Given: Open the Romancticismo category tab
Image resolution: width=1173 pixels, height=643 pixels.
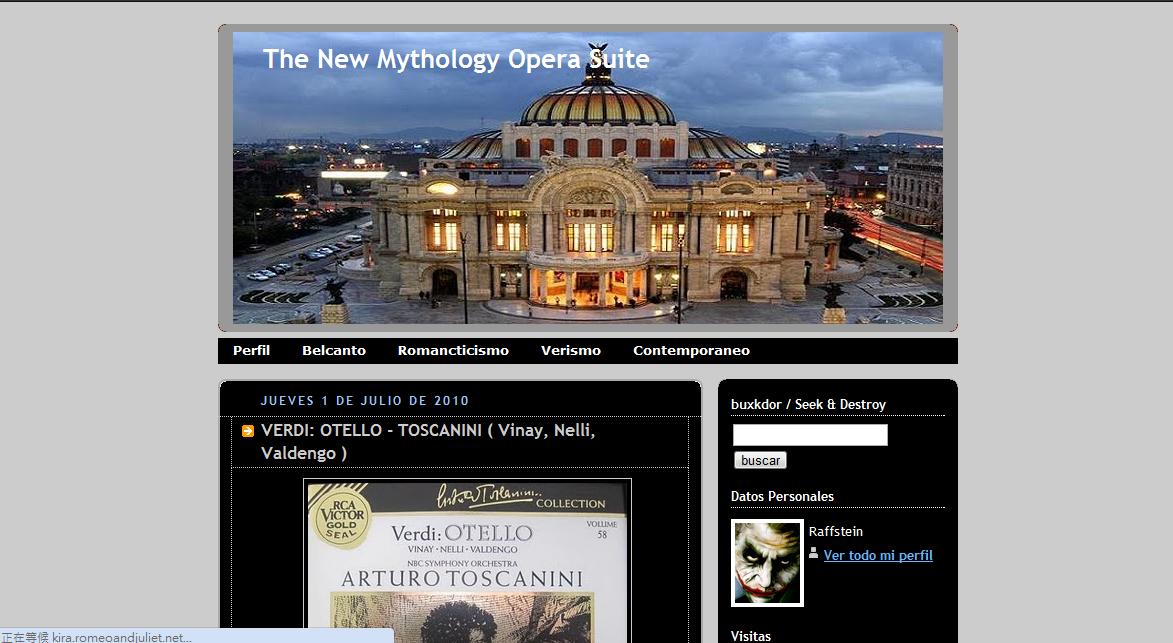Looking at the screenshot, I should click(453, 351).
